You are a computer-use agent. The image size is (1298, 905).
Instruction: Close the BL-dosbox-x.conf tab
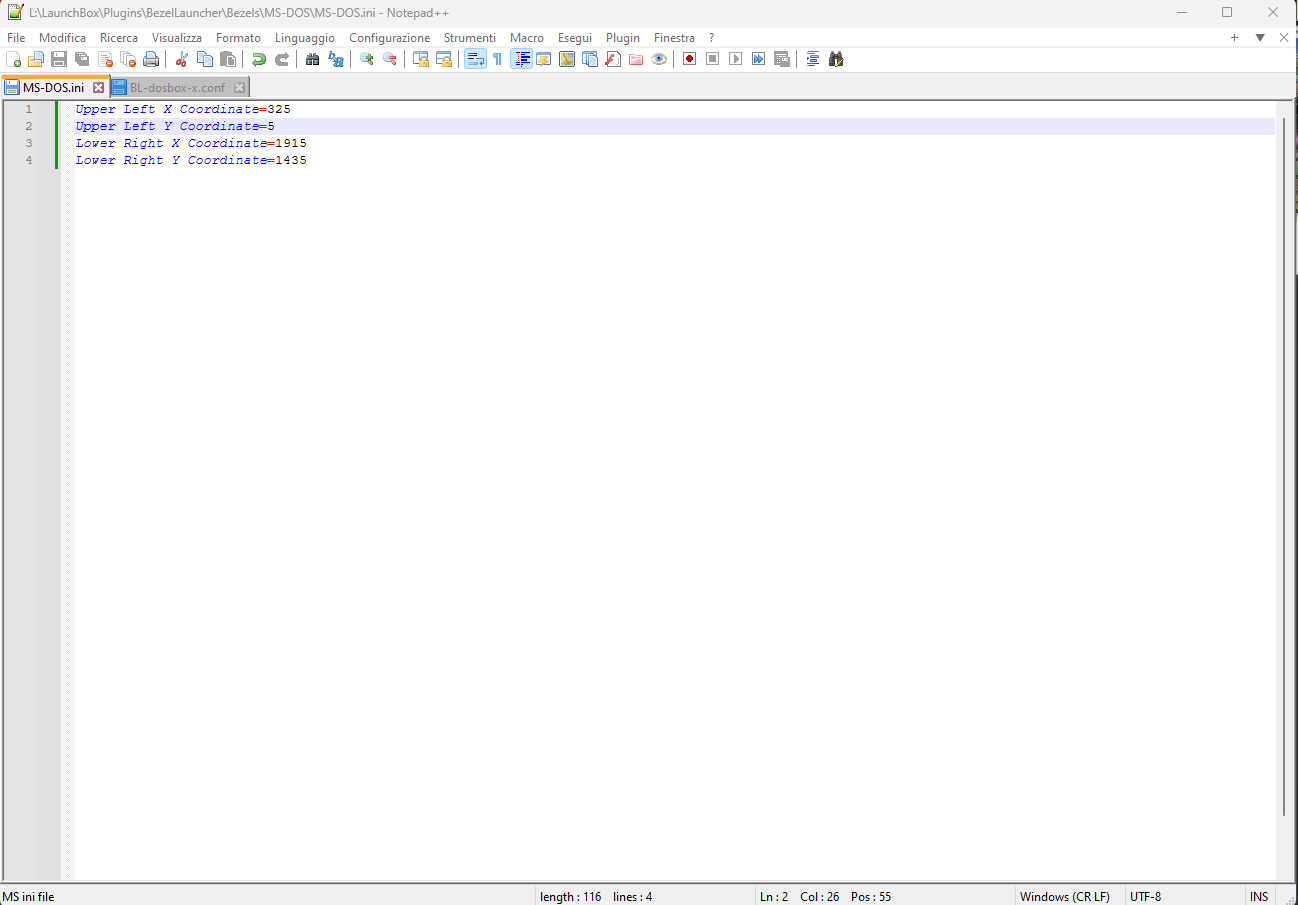pos(239,88)
